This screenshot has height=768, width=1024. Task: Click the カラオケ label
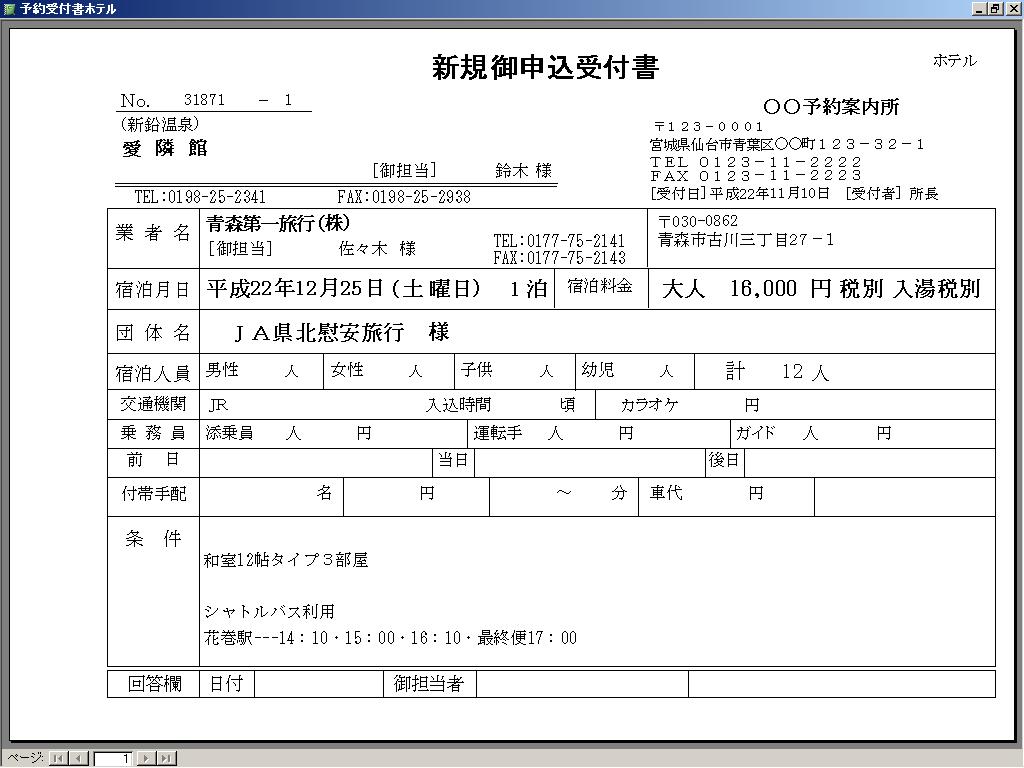650,405
